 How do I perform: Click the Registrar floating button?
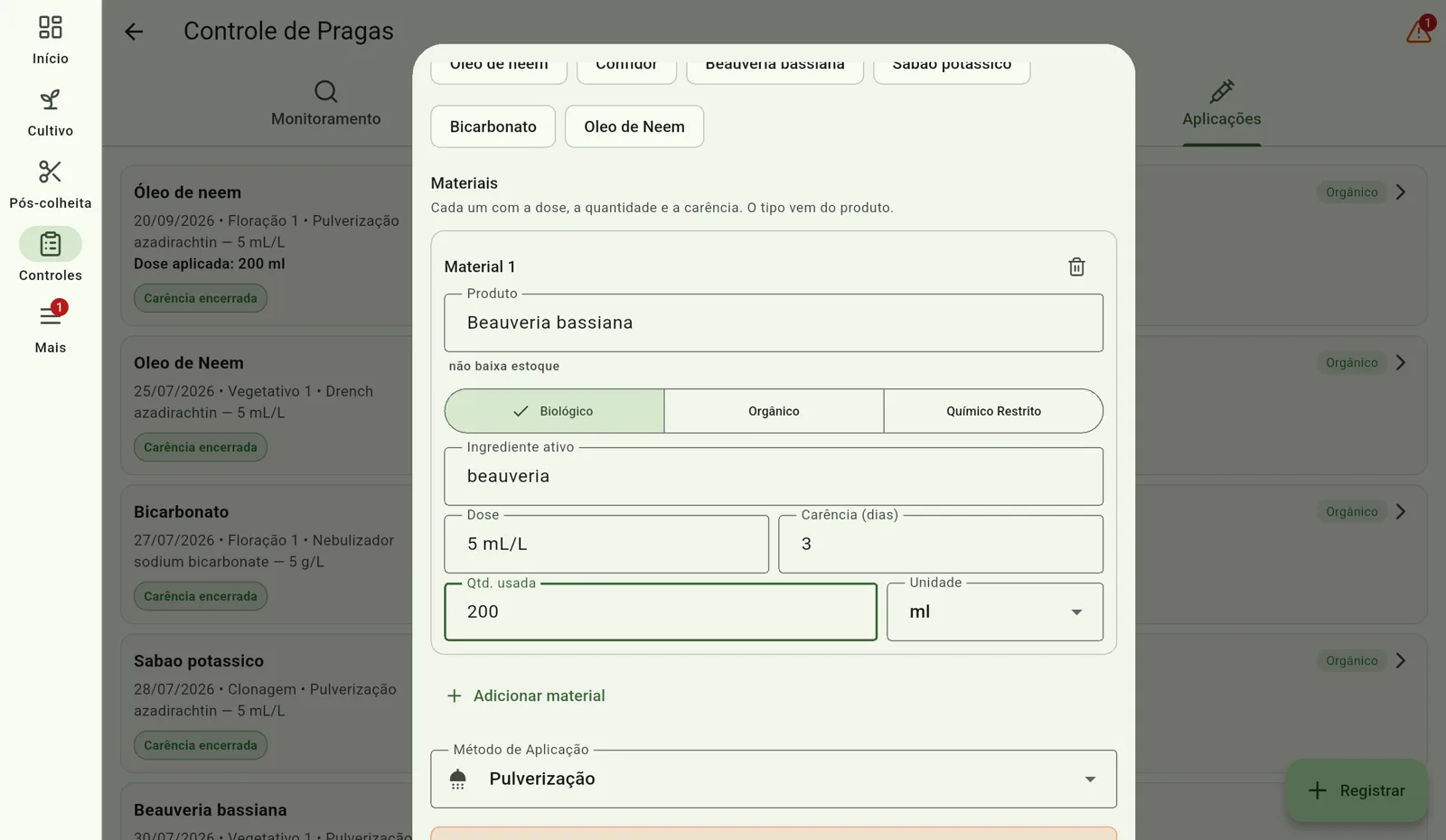pos(1357,790)
